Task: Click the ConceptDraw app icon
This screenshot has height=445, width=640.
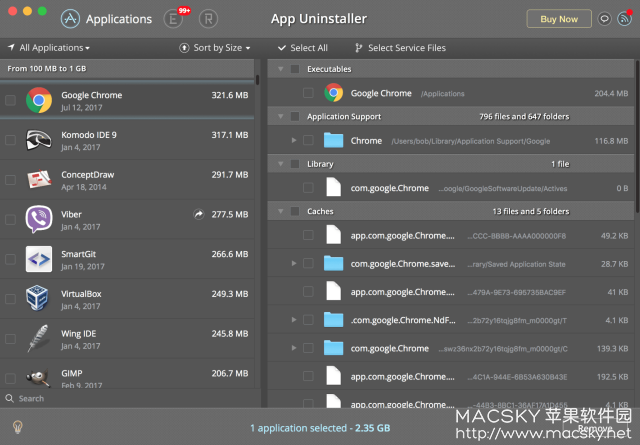Action: tap(39, 179)
